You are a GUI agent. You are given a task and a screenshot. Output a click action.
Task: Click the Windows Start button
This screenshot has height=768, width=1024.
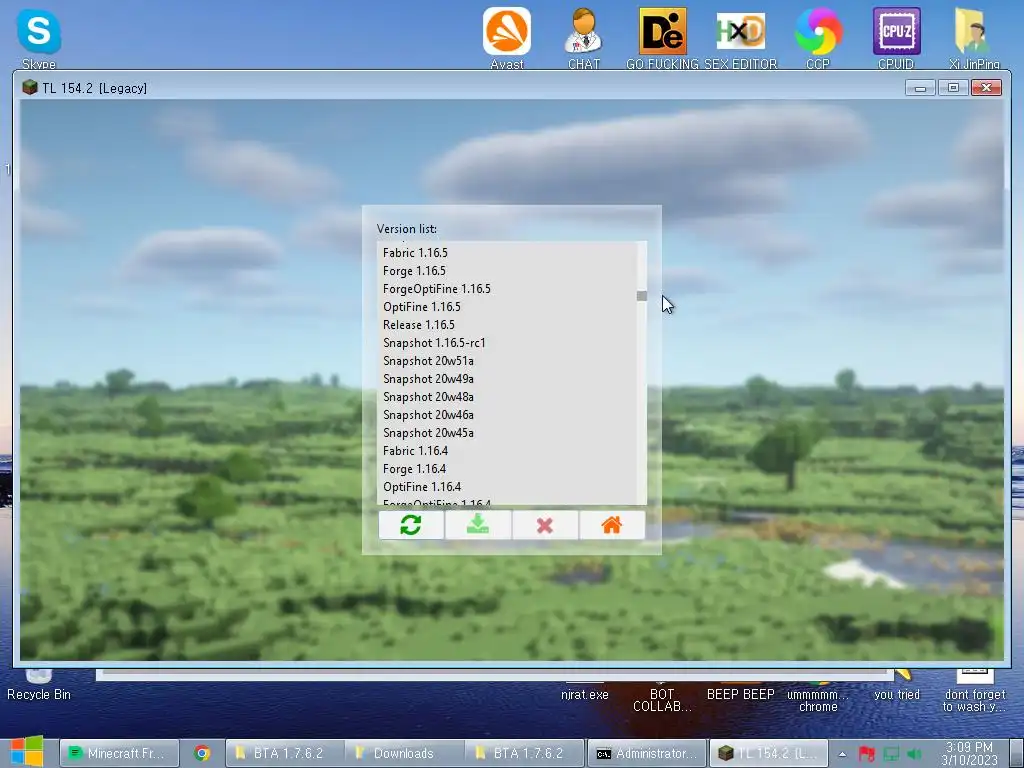click(x=27, y=752)
